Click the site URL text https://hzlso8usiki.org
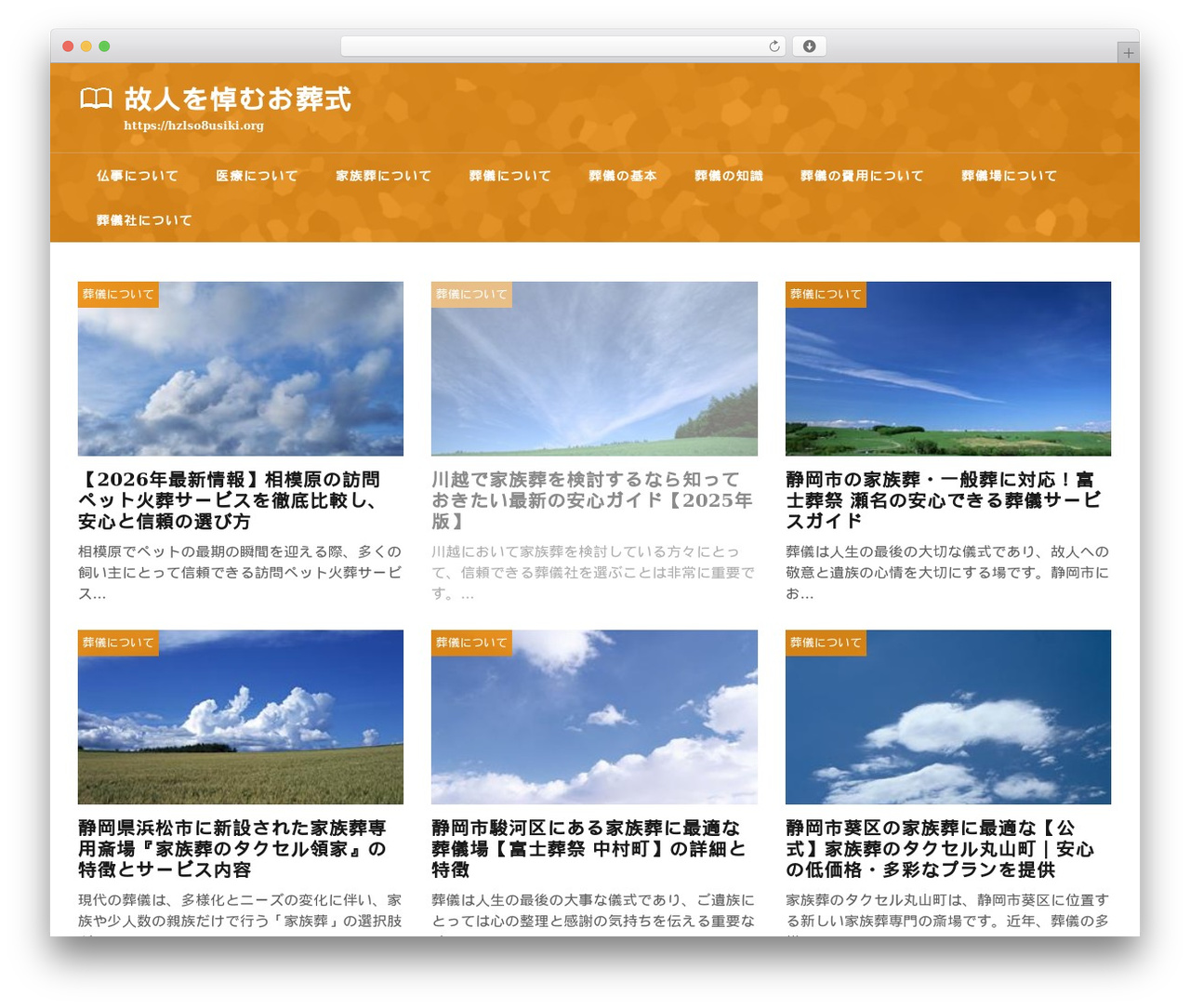Viewport: 1190px width, 1008px height. point(193,126)
